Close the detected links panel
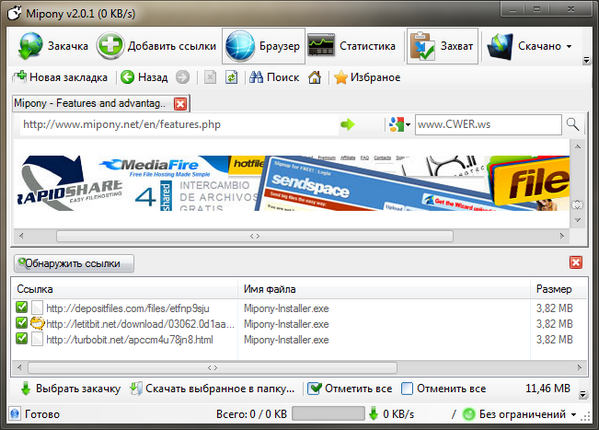The height and width of the screenshot is (430, 599). (576, 262)
